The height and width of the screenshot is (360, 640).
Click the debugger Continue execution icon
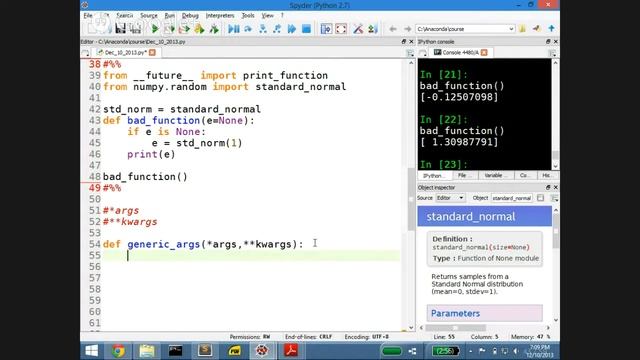[x=292, y=29]
